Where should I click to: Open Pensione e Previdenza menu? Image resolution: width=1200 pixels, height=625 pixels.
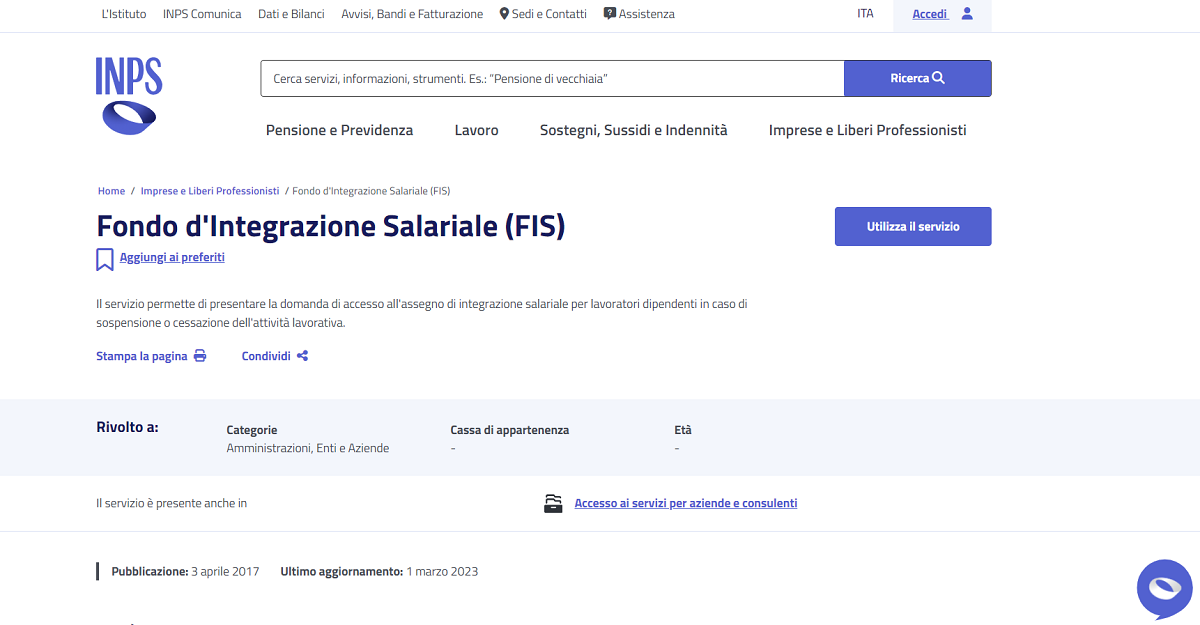coord(339,130)
